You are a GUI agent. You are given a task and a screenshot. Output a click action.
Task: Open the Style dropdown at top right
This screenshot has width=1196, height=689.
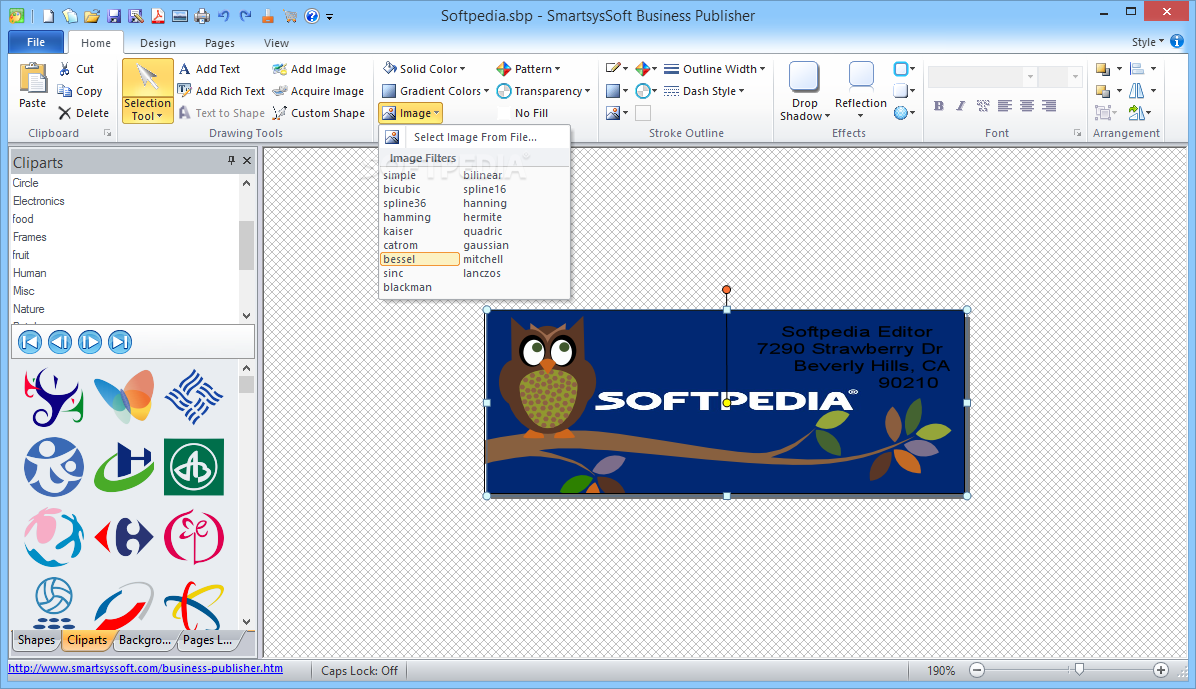(1148, 42)
